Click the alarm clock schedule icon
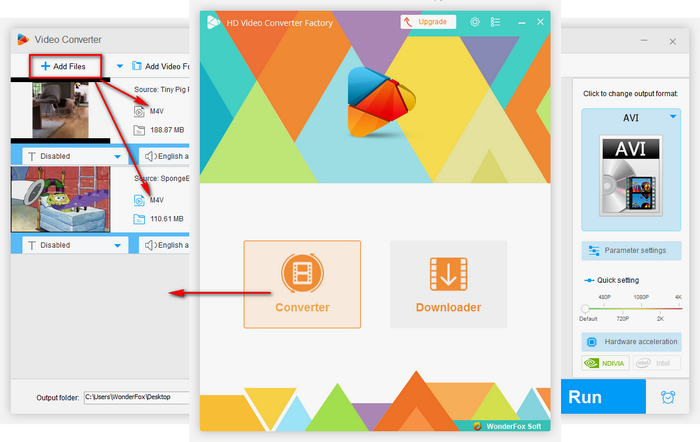Screen dimensions: 700x442 (668, 397)
